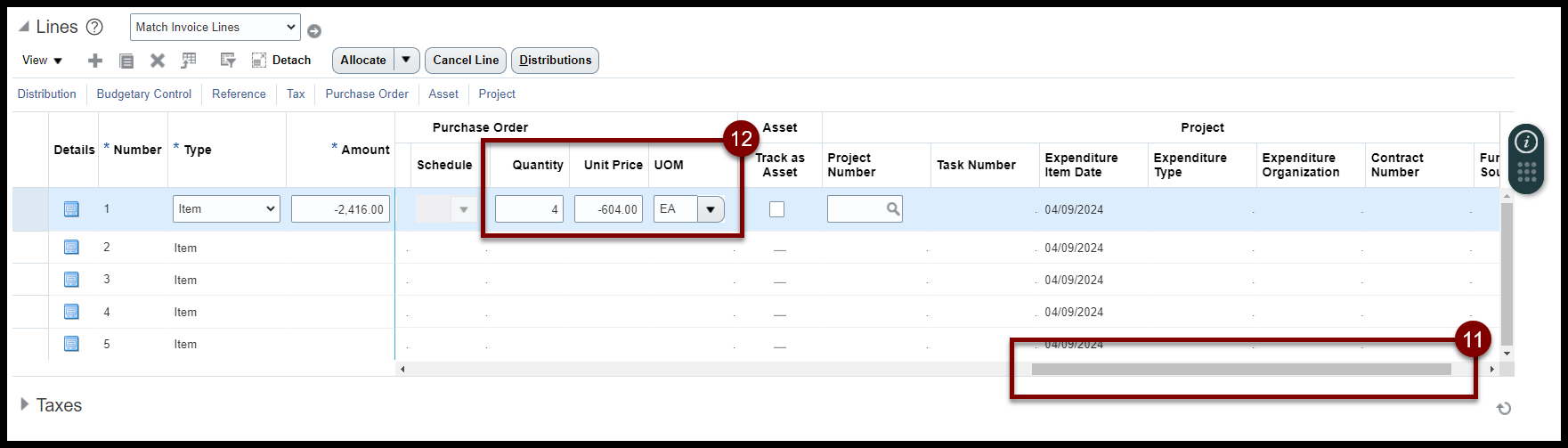Open the Lines help question icon
The height and width of the screenshot is (448, 1568).
point(94,27)
